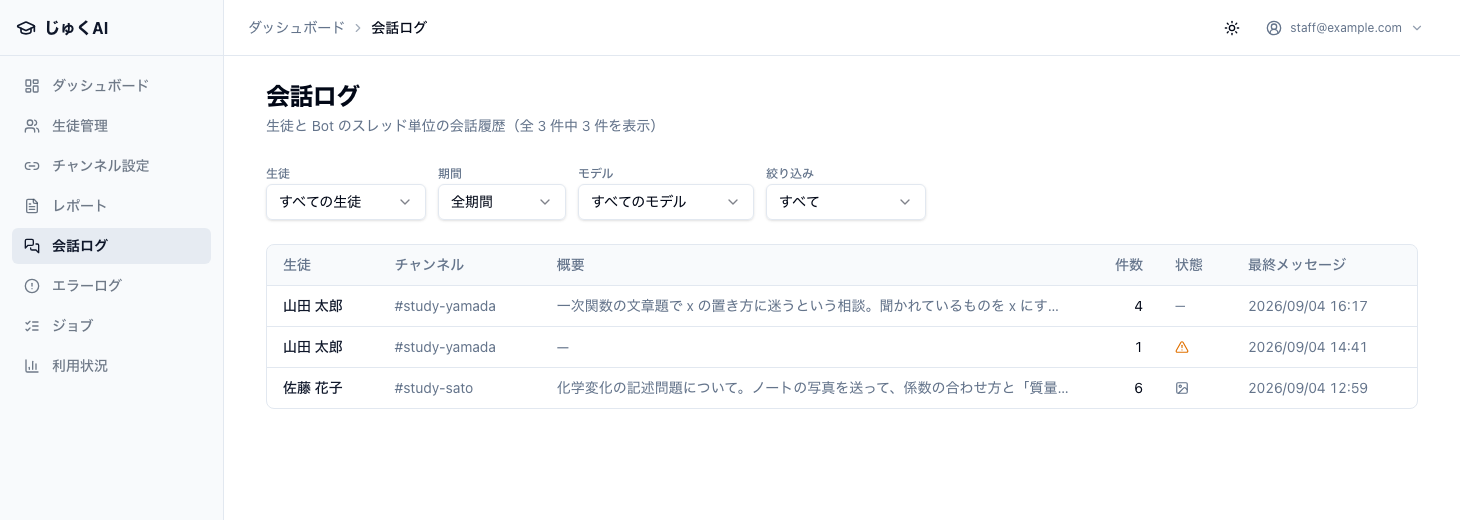
Task: Click the チャンネル column header
Action: [x=429, y=265]
